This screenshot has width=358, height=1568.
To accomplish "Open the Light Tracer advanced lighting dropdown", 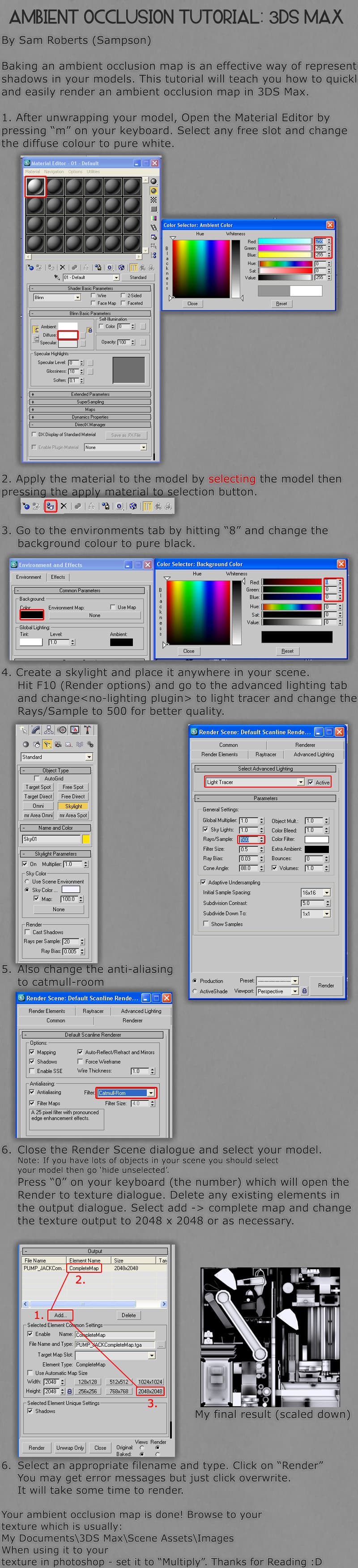I will point(300,782).
